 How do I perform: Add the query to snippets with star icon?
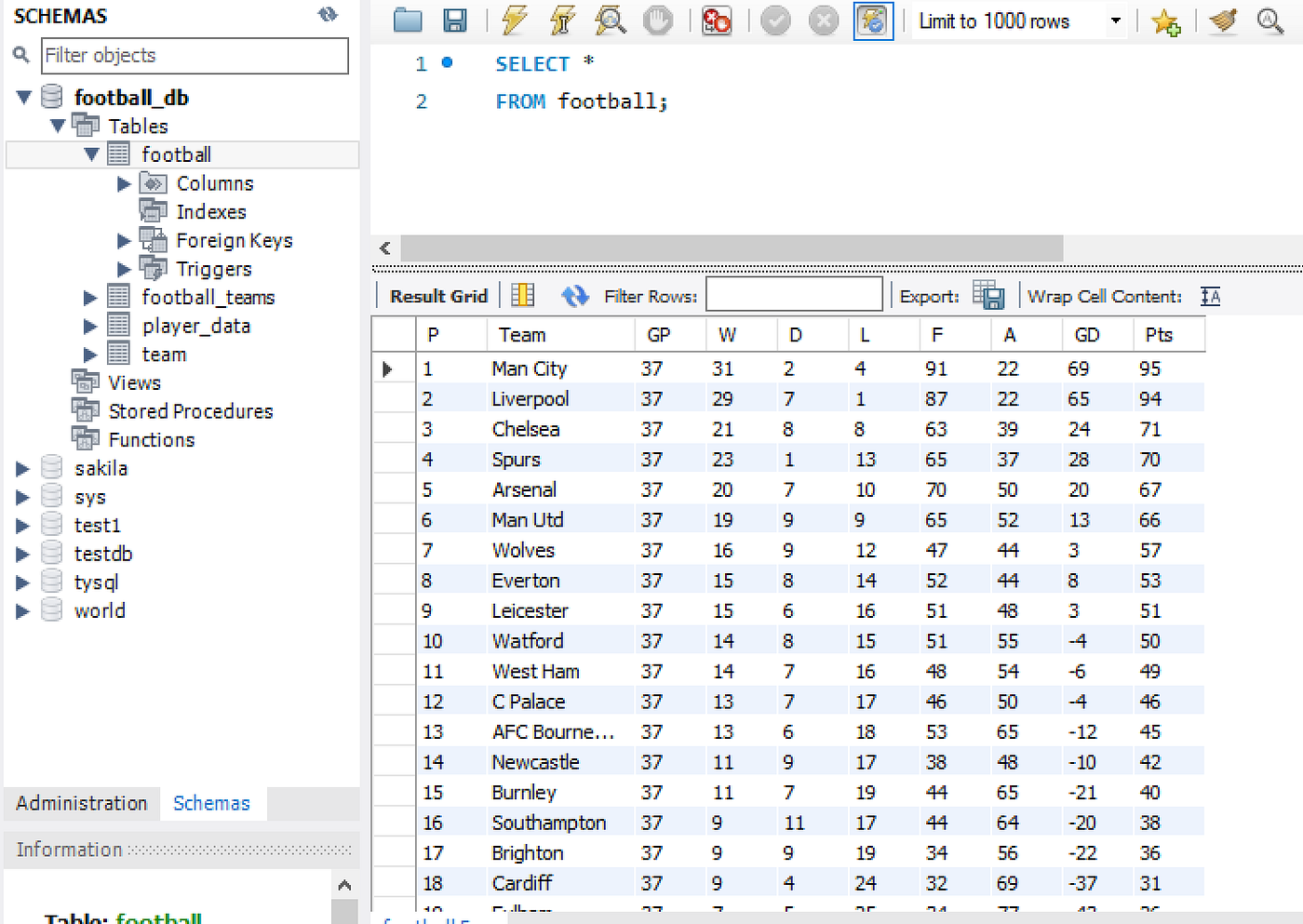point(1166,20)
